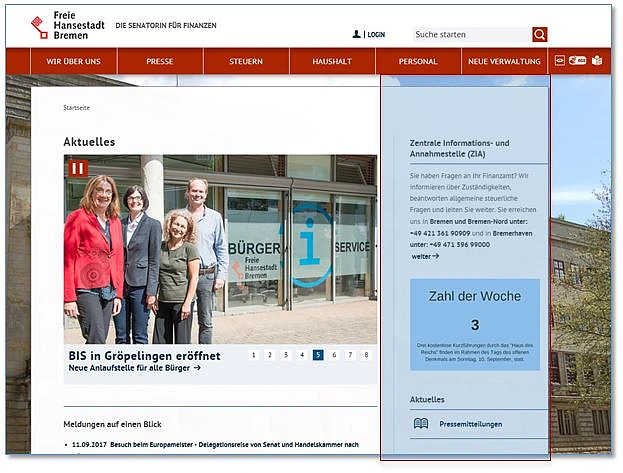This screenshot has width=623, height=473.
Task: Click the magnifier search button
Action: tap(540, 34)
